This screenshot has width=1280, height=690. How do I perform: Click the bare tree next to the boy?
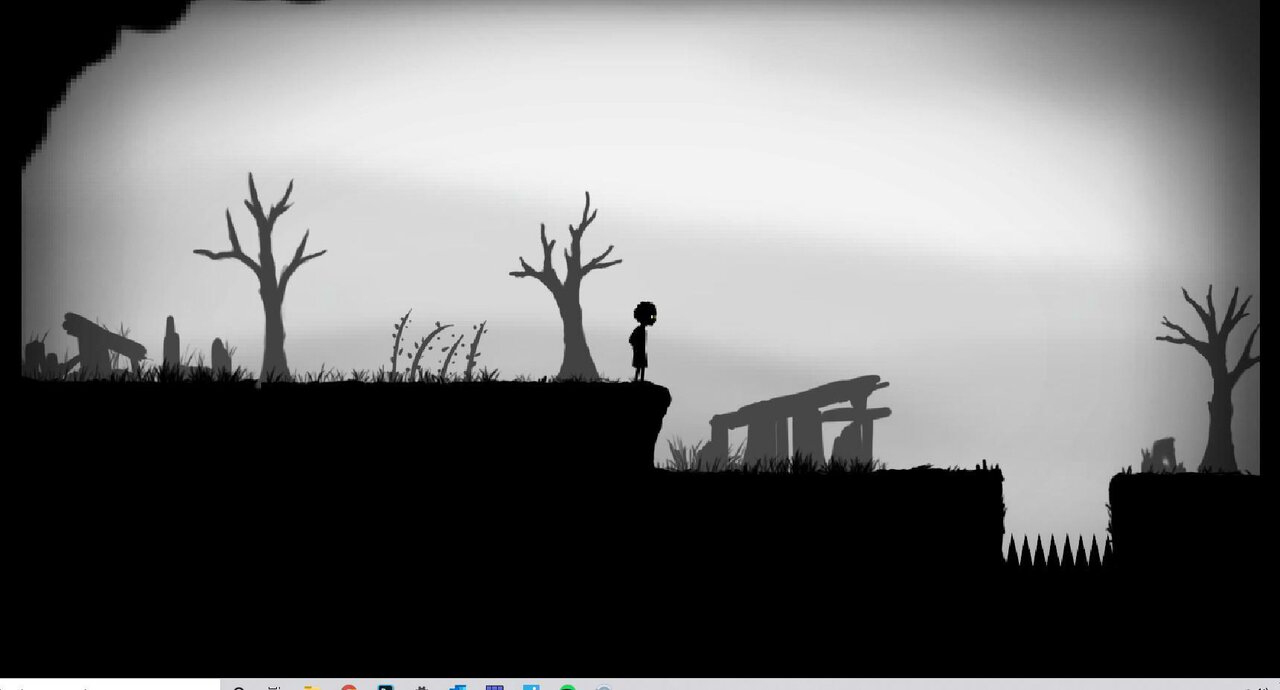tap(566, 286)
